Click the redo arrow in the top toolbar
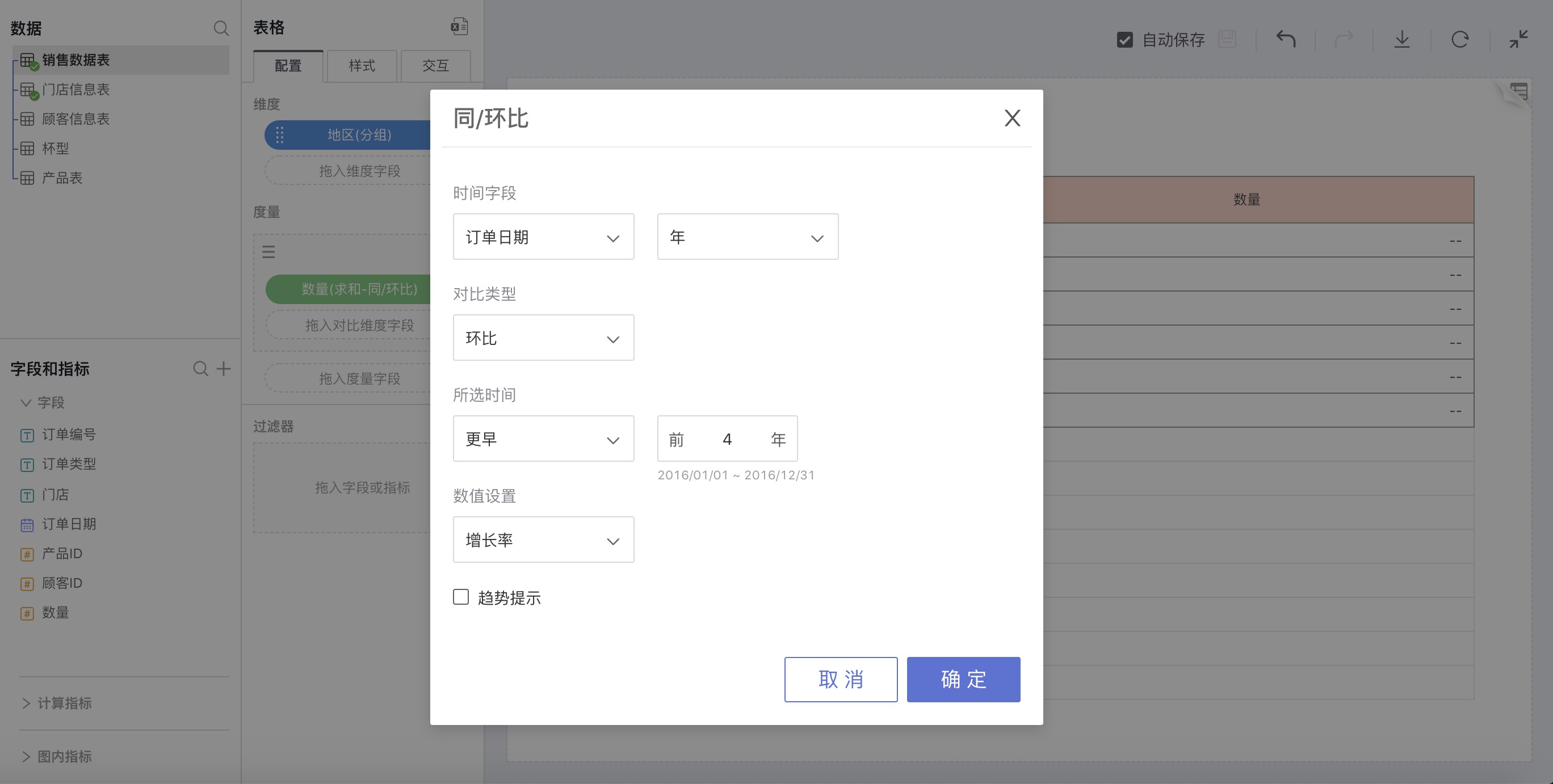Screen dimensions: 1553x784 point(1344,40)
